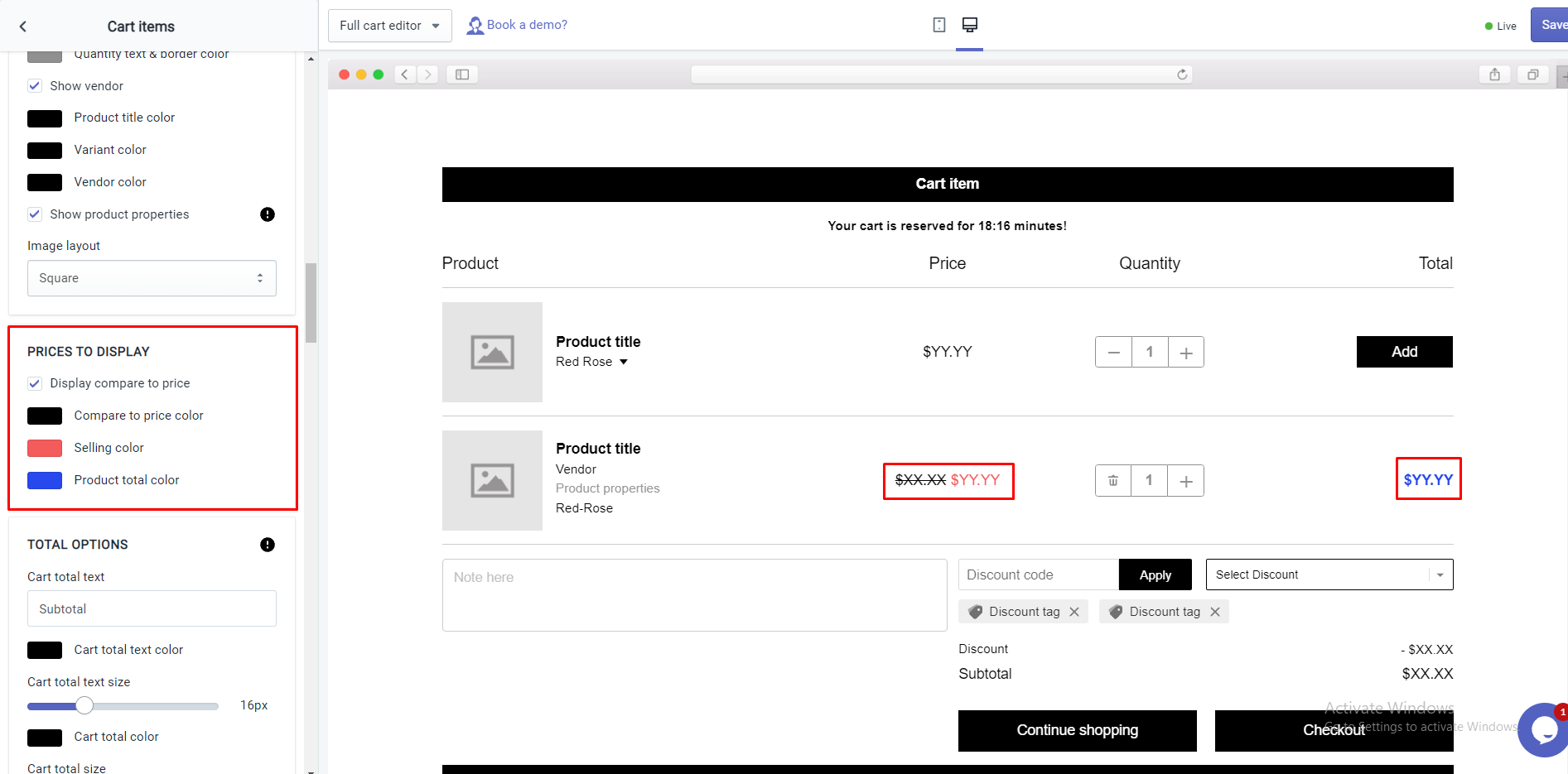Open Vendor color swatch

pos(45,183)
